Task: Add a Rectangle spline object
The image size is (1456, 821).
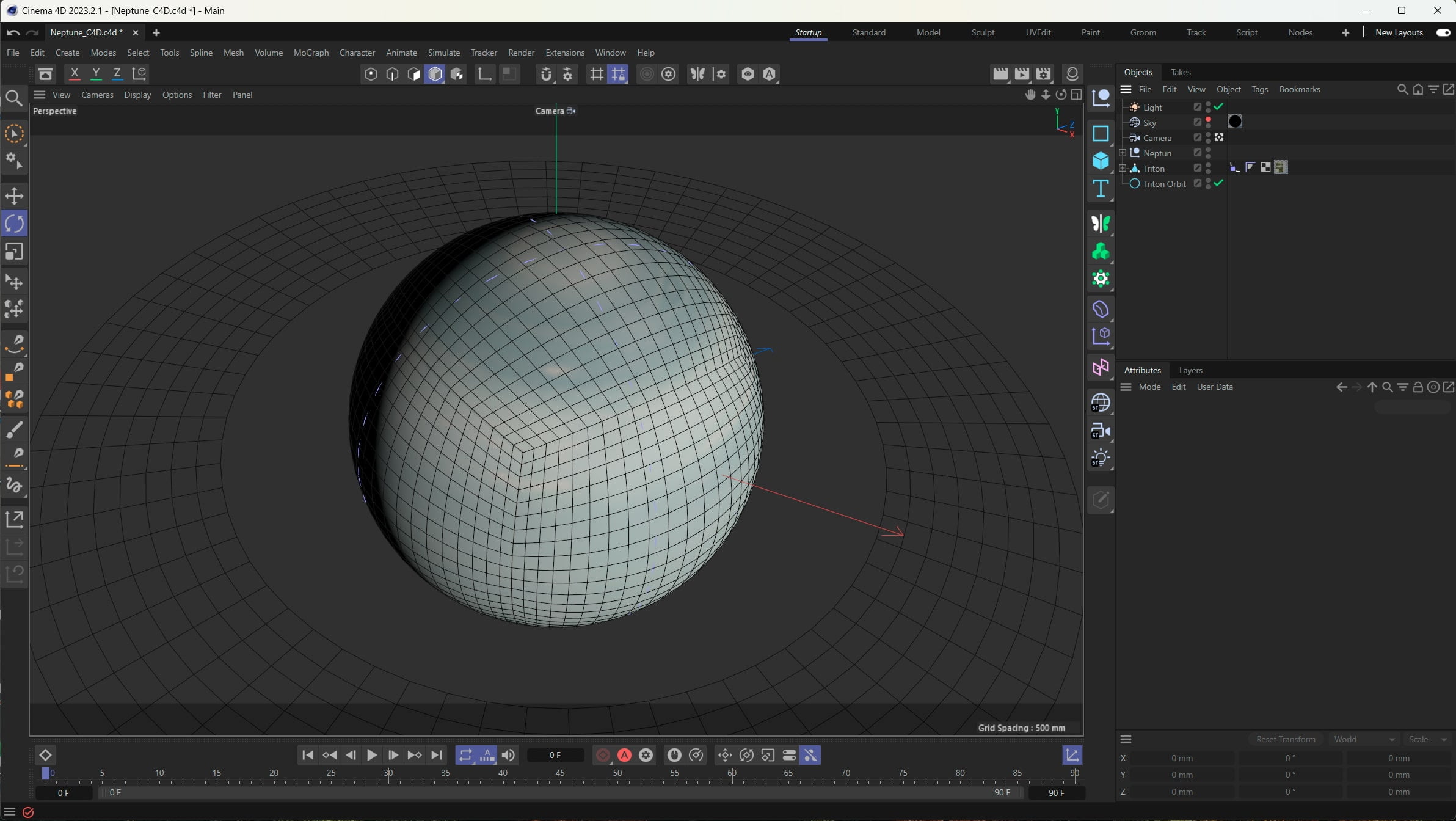Action: point(1101,133)
